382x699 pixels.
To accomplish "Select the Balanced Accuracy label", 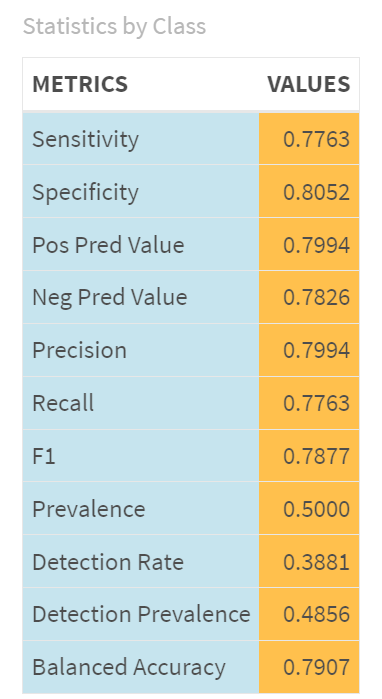I will (129, 667).
